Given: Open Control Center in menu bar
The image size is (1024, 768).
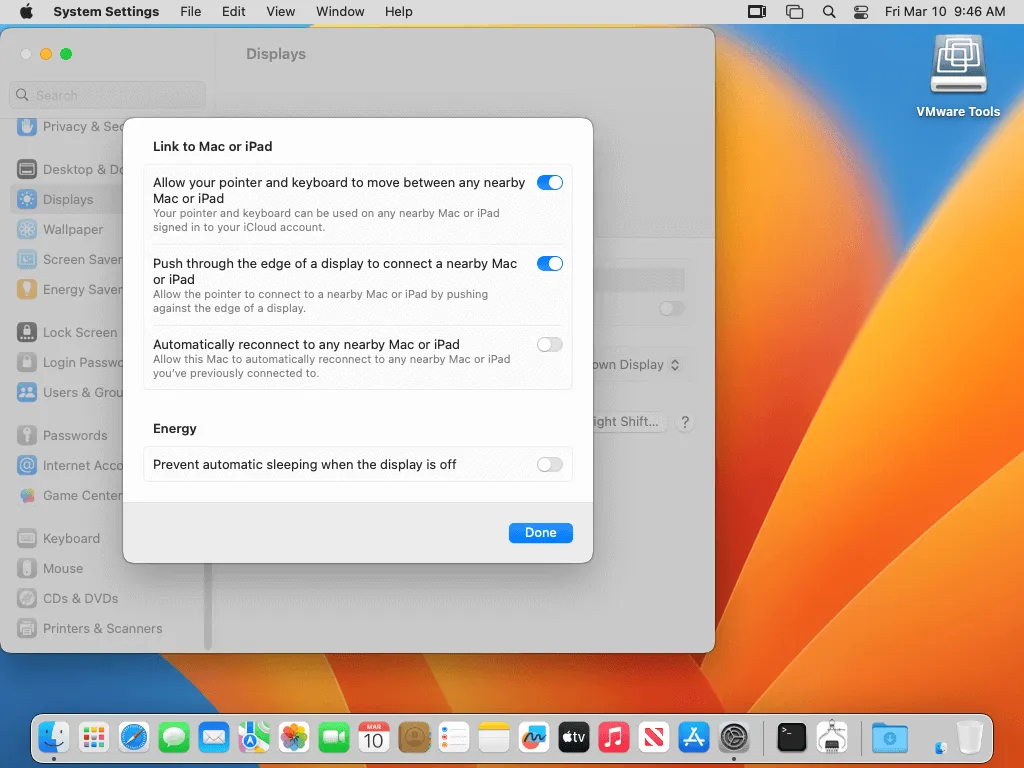Looking at the screenshot, I should coord(861,12).
